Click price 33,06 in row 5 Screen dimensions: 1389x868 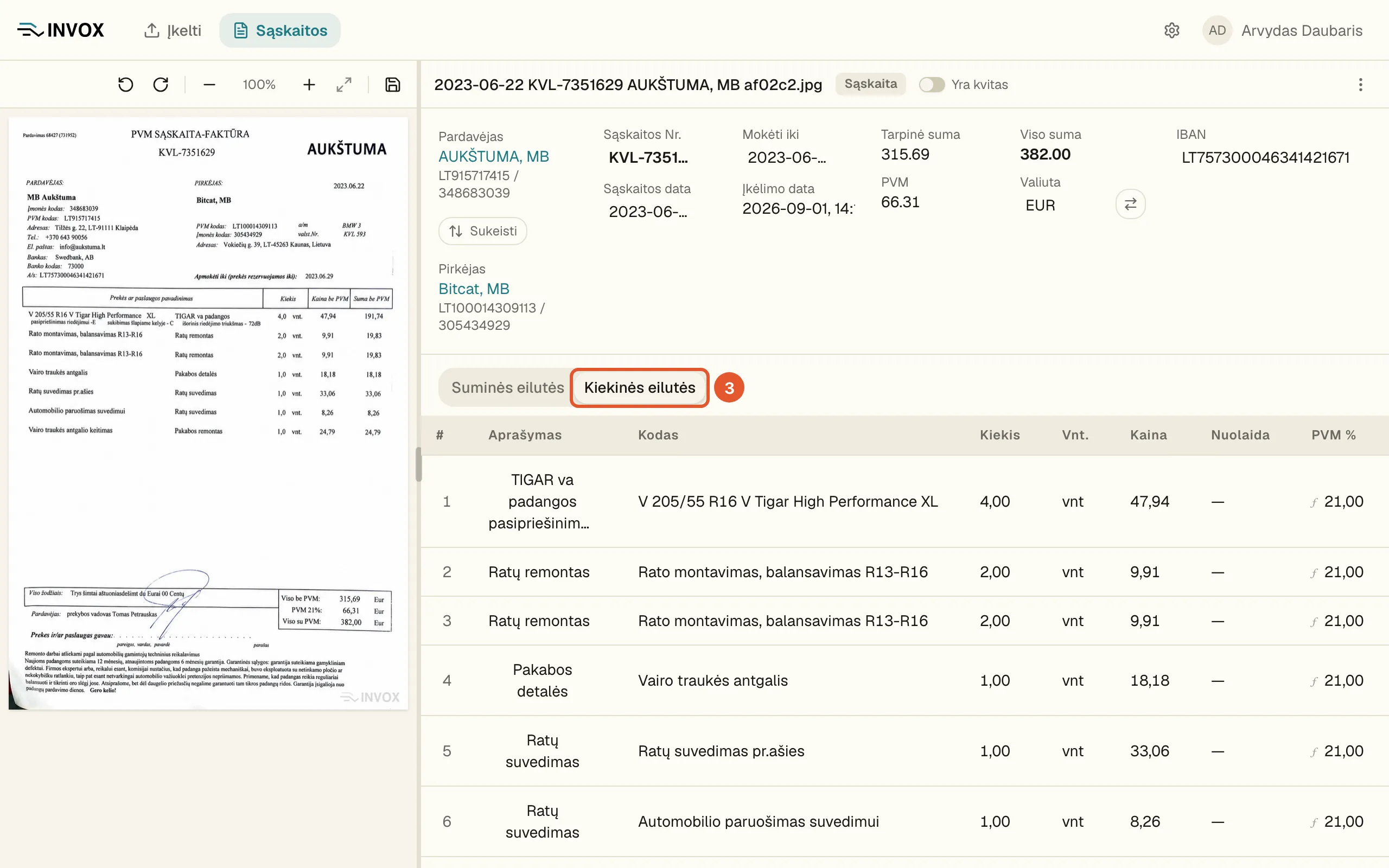coord(1149,751)
